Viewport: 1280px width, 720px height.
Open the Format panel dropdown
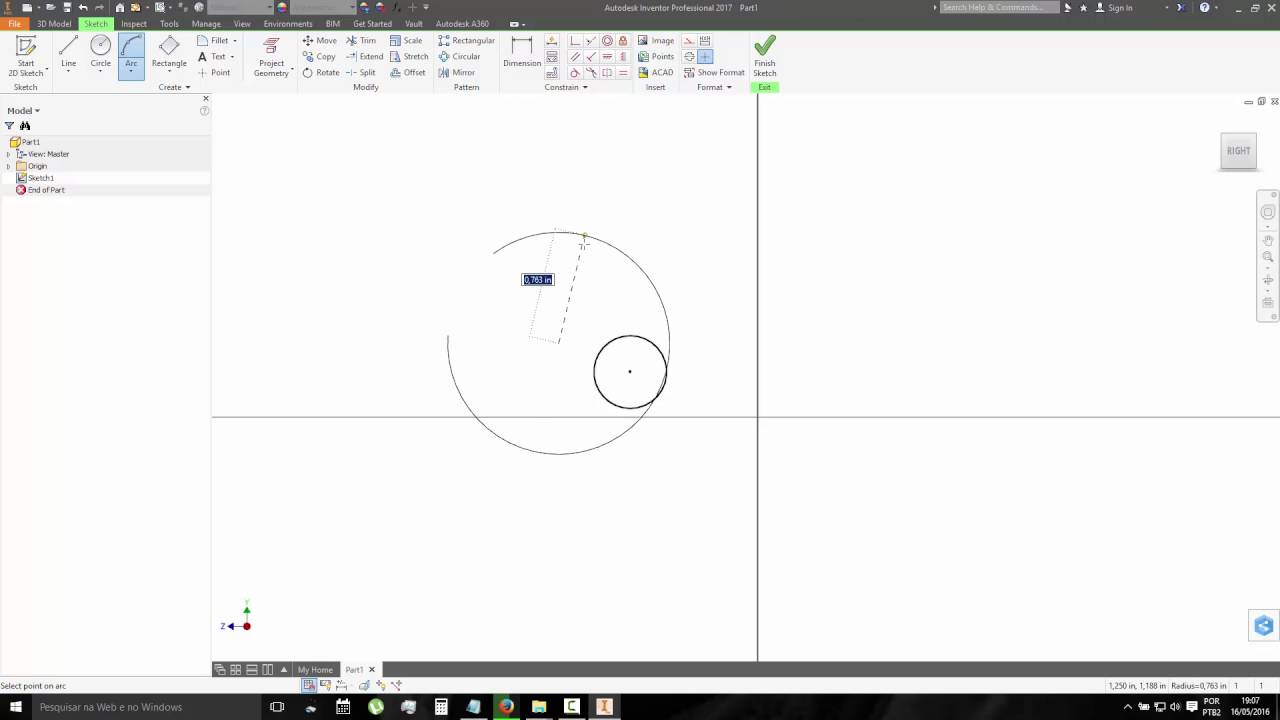(714, 87)
